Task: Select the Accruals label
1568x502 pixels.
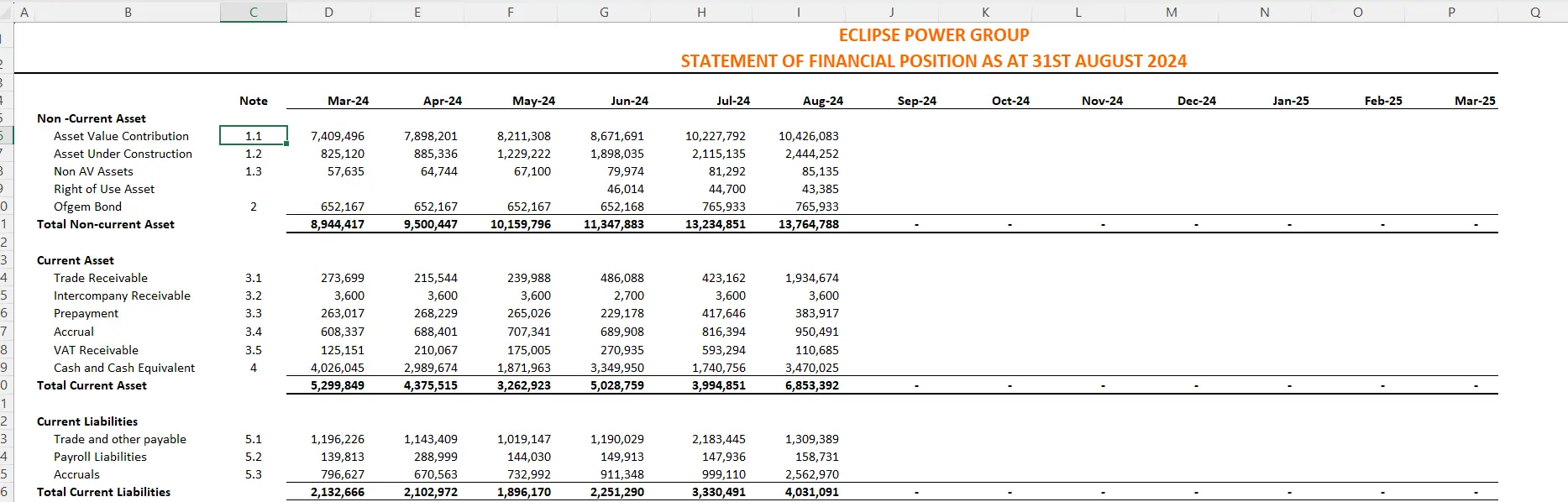Action: (76, 474)
